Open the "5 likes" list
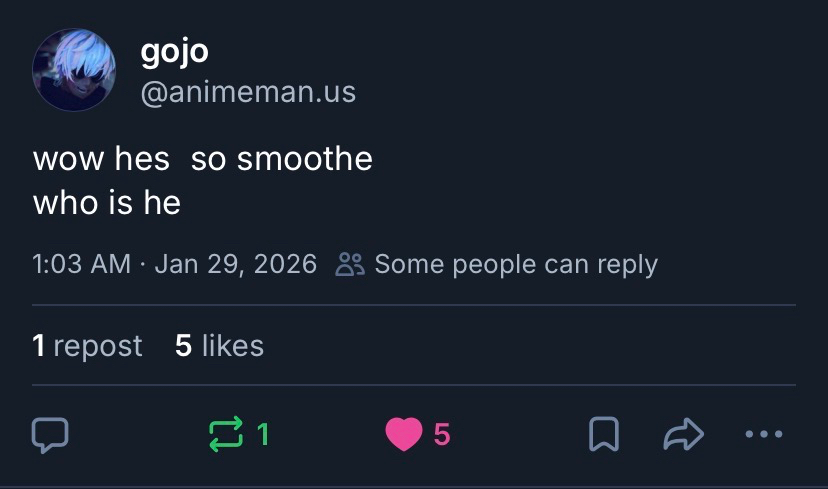The height and width of the screenshot is (489, 828). [x=219, y=346]
